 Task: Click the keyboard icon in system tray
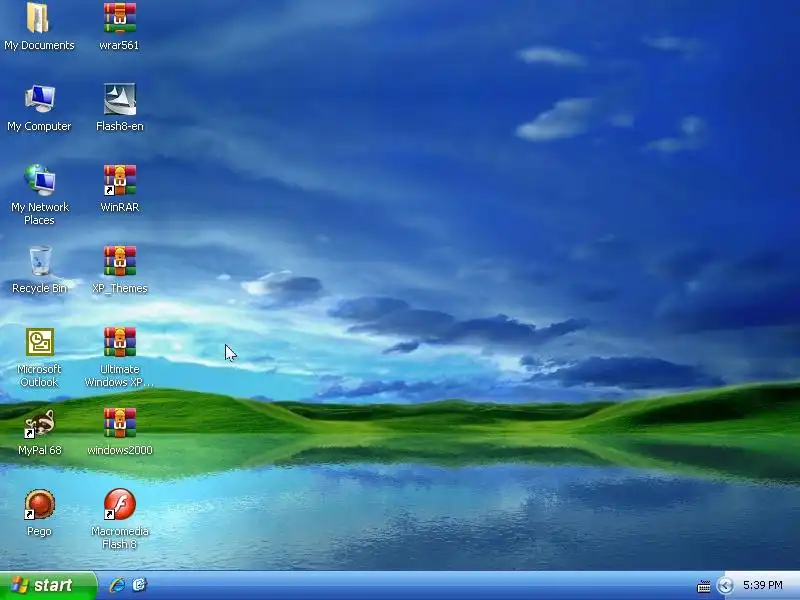(x=704, y=586)
